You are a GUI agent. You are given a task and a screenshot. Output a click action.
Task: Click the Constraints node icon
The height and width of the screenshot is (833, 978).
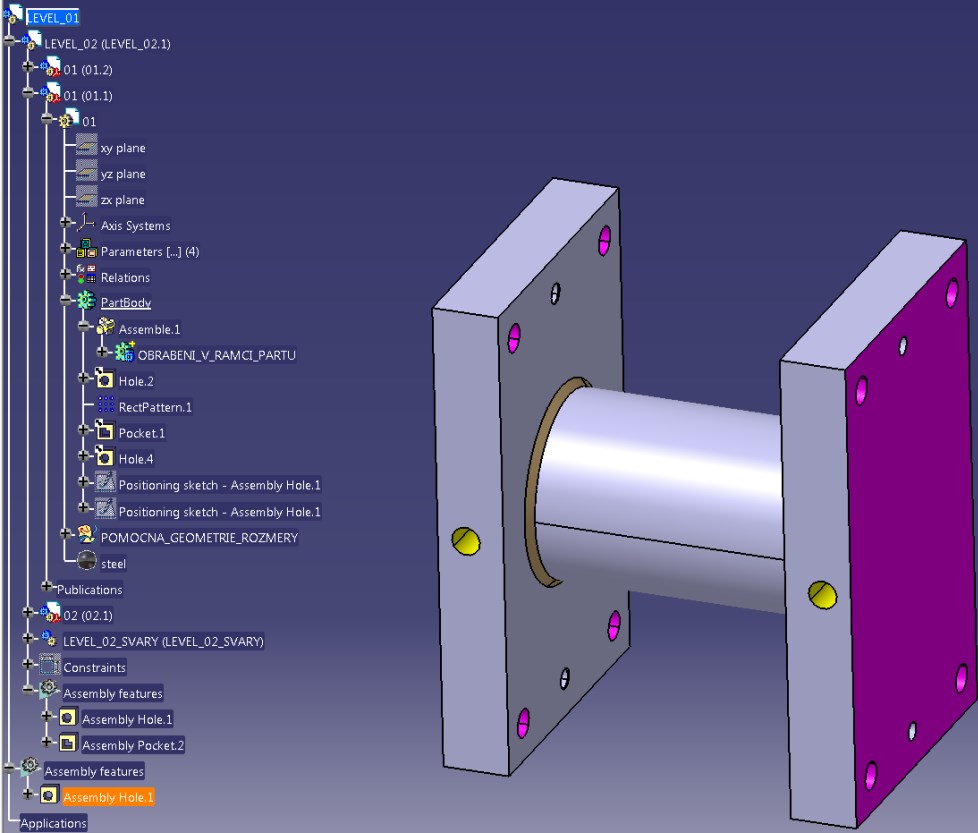coord(49,665)
